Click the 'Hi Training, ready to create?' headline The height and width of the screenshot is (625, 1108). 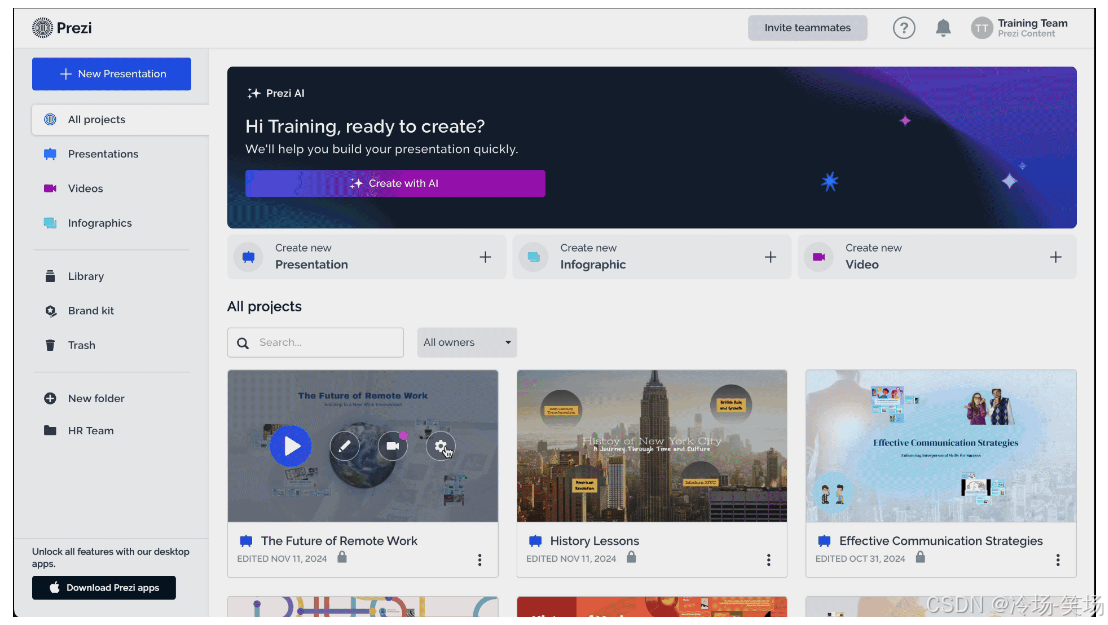[x=365, y=127]
